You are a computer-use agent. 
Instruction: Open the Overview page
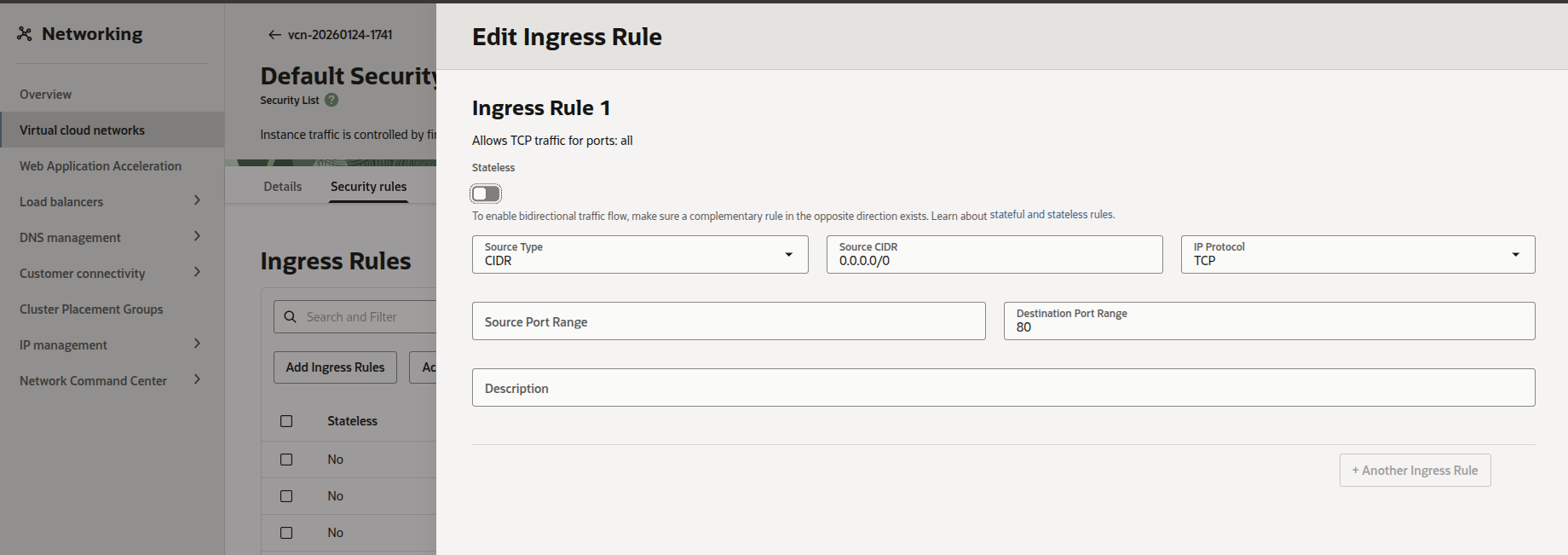46,95
